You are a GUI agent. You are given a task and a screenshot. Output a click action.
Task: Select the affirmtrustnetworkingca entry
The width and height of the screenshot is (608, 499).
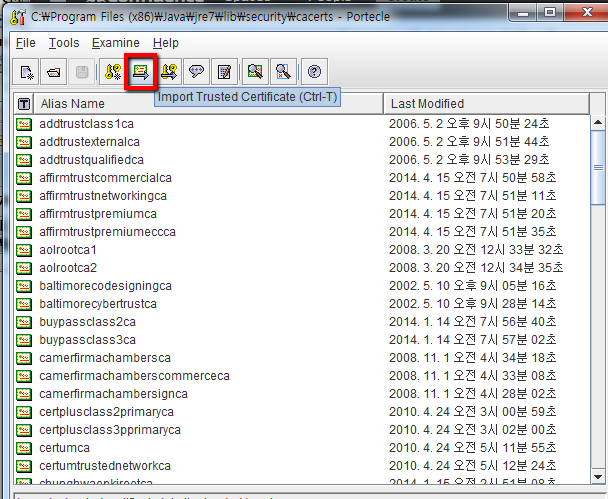[x=103, y=196]
